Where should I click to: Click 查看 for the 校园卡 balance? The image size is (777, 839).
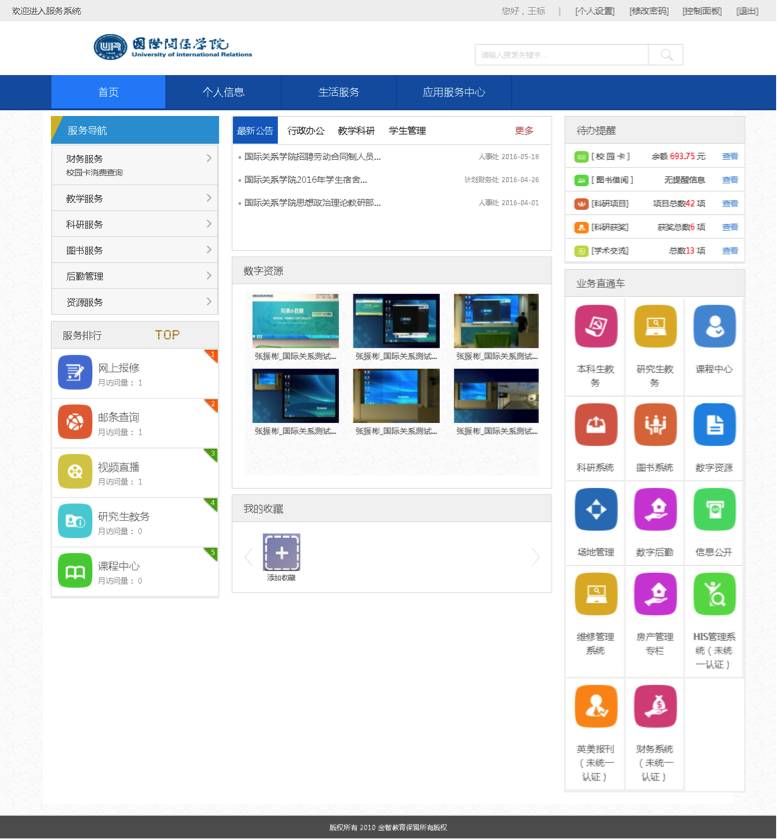point(730,156)
